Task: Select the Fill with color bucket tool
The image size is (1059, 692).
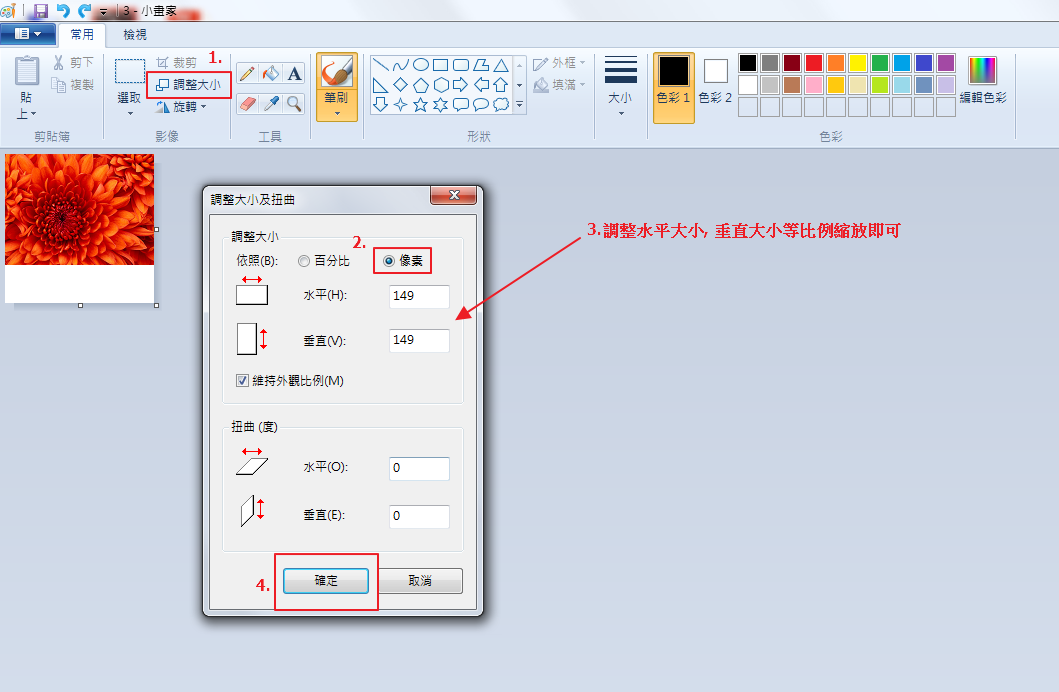Action: [x=270, y=74]
